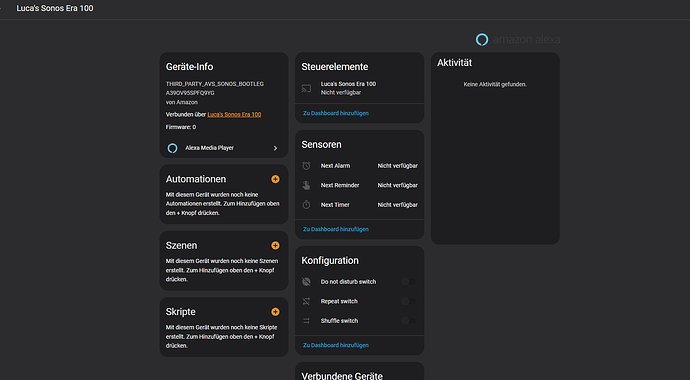Toggle the Shuffle switch
This screenshot has height=380, width=690.
tap(408, 321)
